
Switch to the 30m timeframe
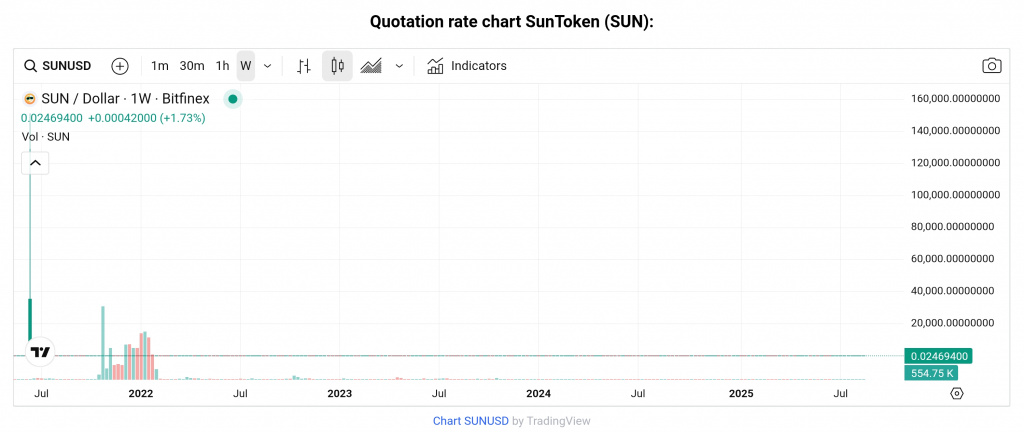(x=192, y=66)
